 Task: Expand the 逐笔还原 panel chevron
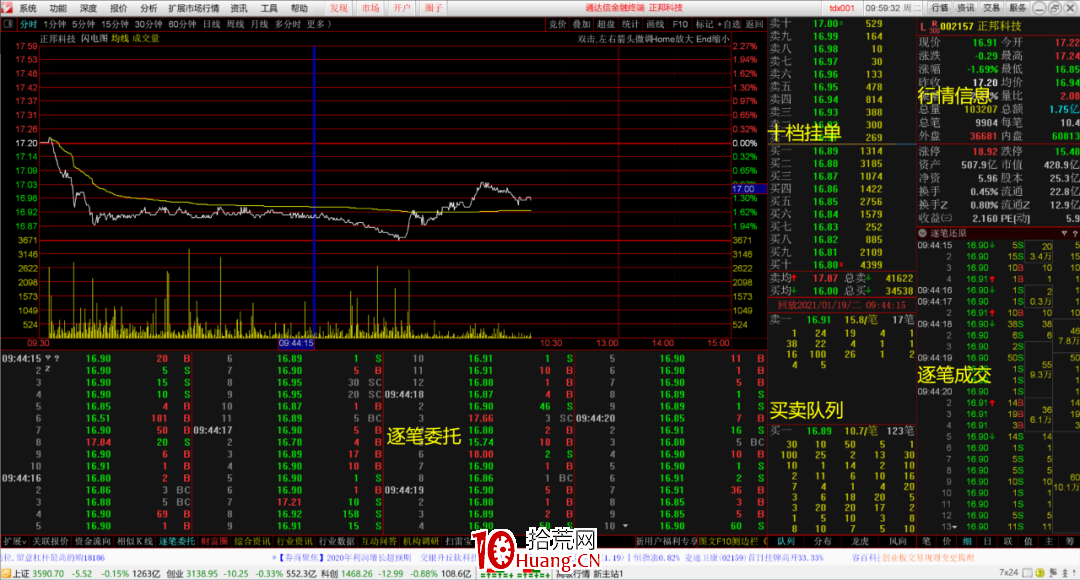click(923, 234)
